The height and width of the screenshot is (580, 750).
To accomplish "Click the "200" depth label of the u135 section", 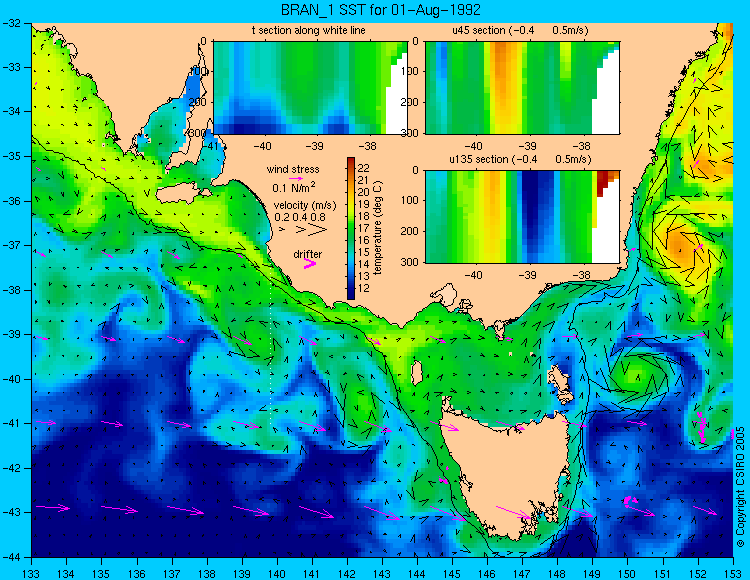I will [411, 231].
